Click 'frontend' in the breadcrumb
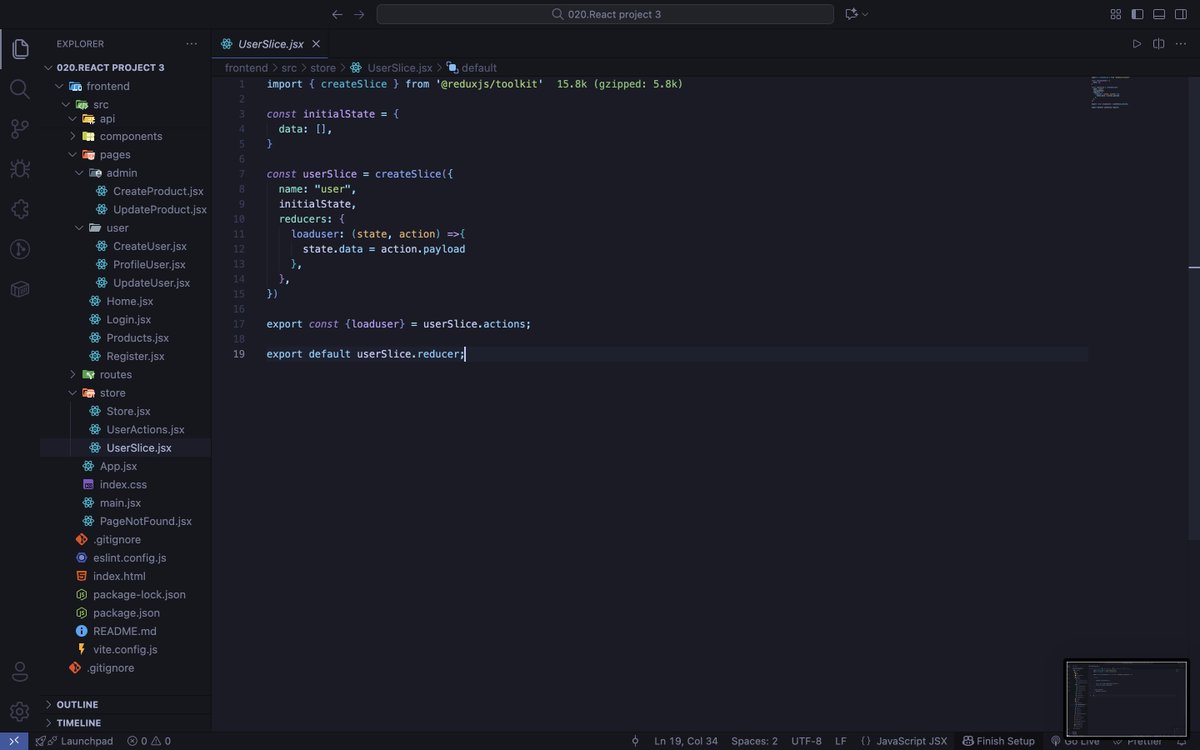This screenshot has height=750, width=1200. [246, 68]
